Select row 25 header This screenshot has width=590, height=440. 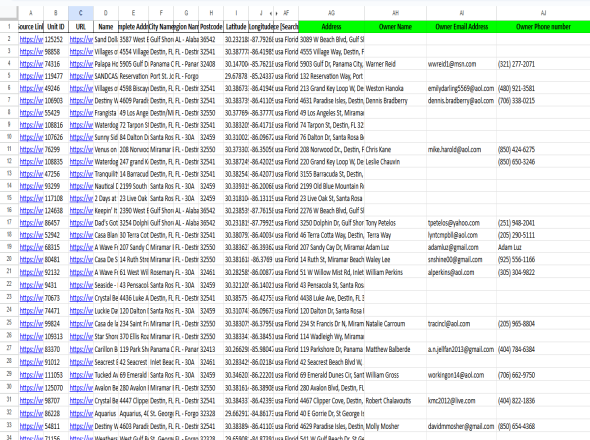(x=9, y=323)
